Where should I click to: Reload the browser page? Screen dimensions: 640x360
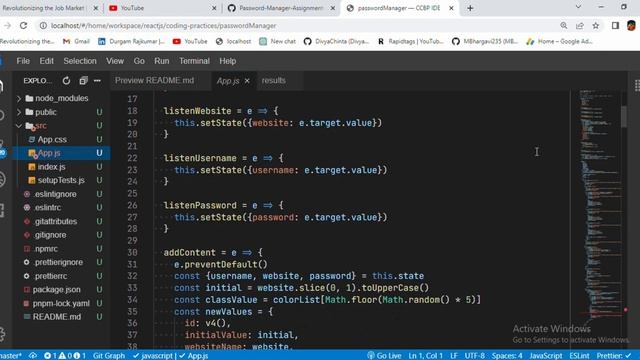pyautogui.click(x=24, y=25)
